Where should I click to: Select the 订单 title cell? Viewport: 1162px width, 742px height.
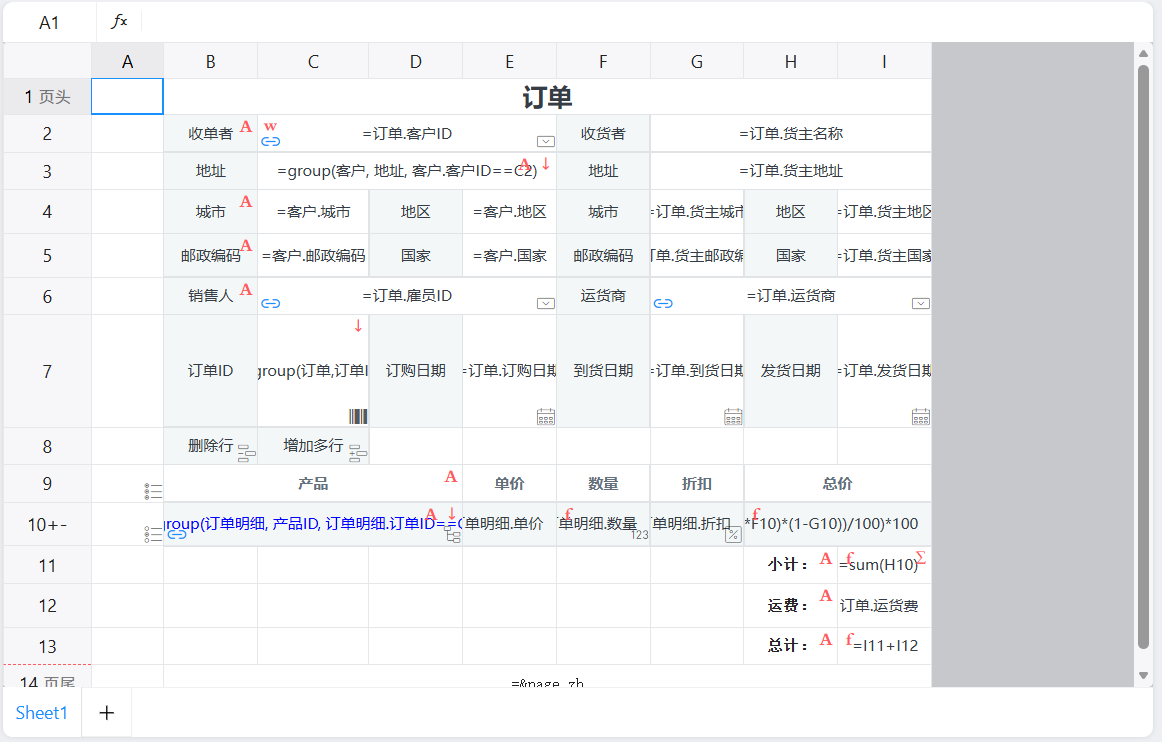tap(548, 97)
